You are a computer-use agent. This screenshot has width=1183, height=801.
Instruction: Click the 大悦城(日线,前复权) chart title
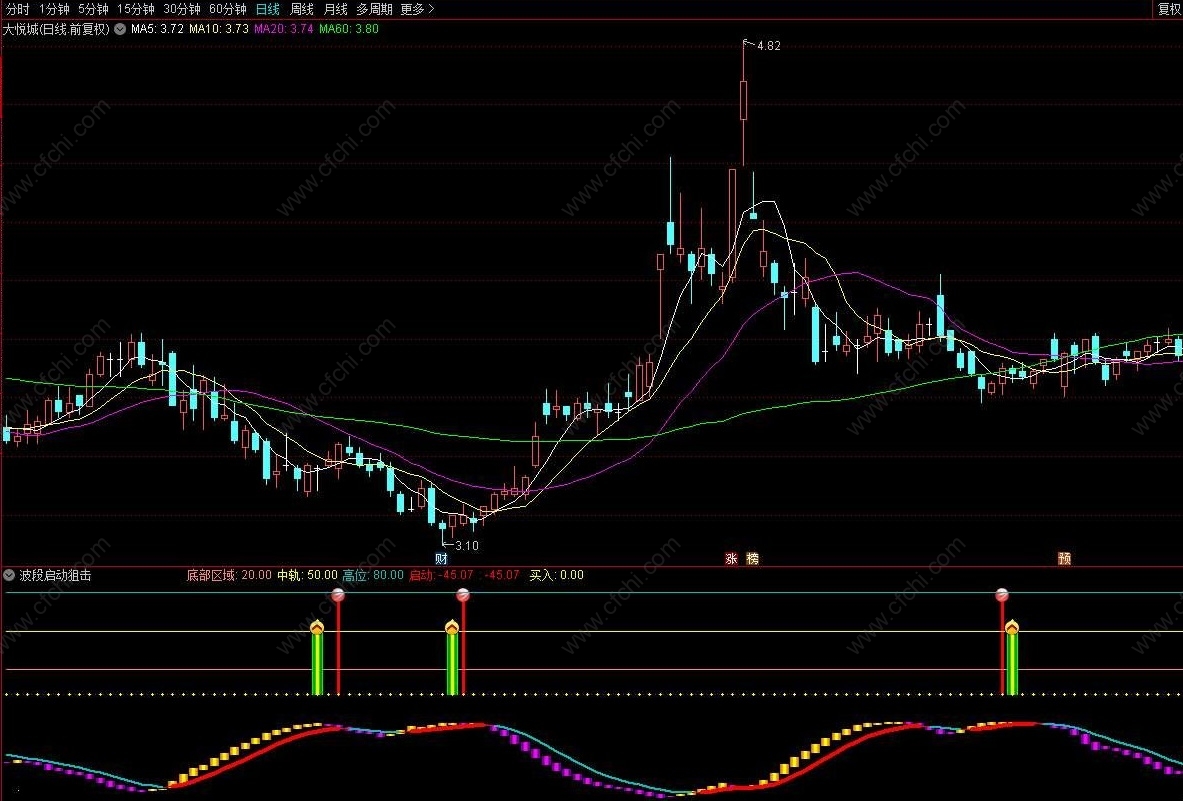click(x=57, y=29)
